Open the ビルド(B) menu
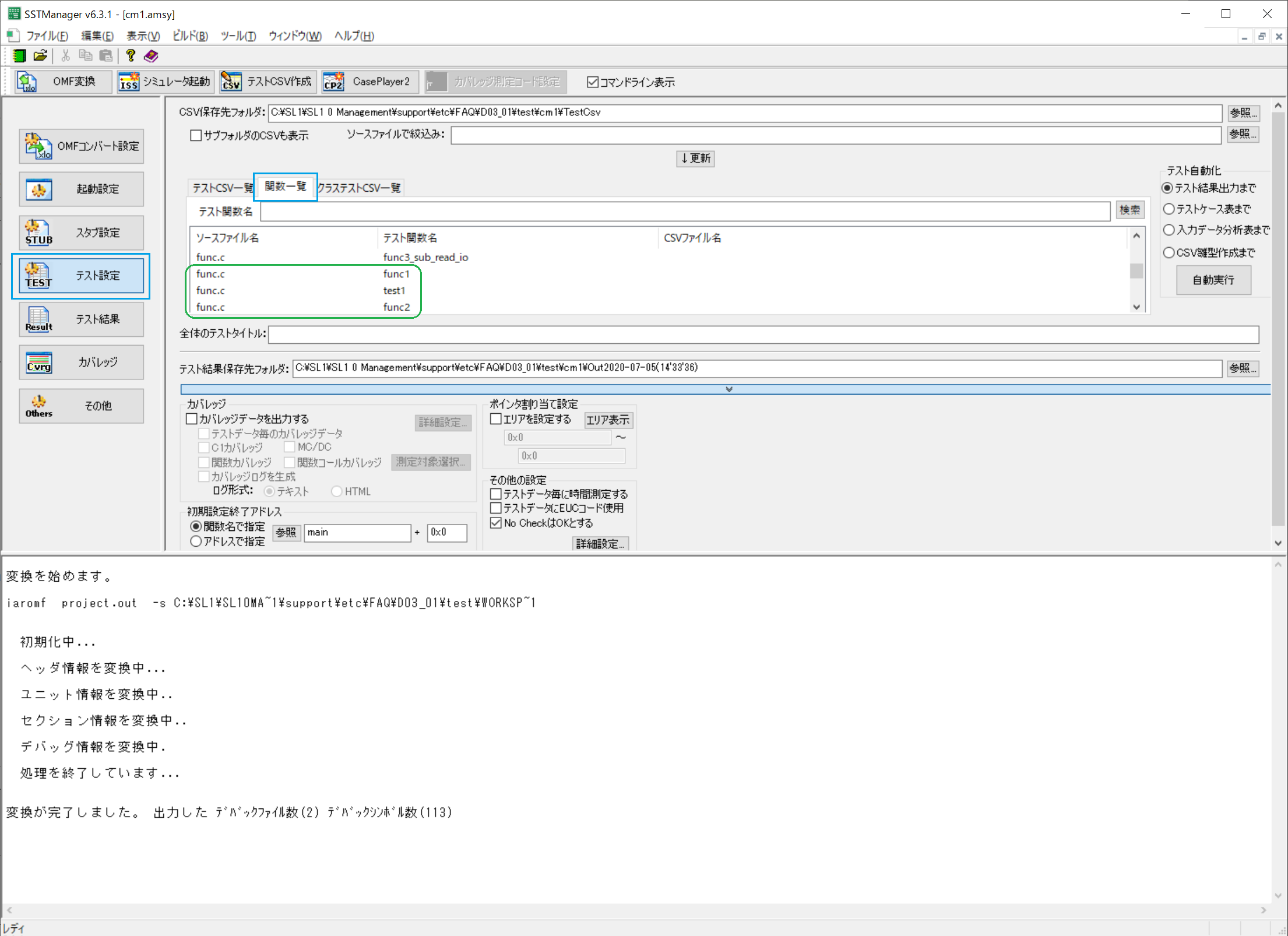This screenshot has height=936, width=1288. point(190,36)
